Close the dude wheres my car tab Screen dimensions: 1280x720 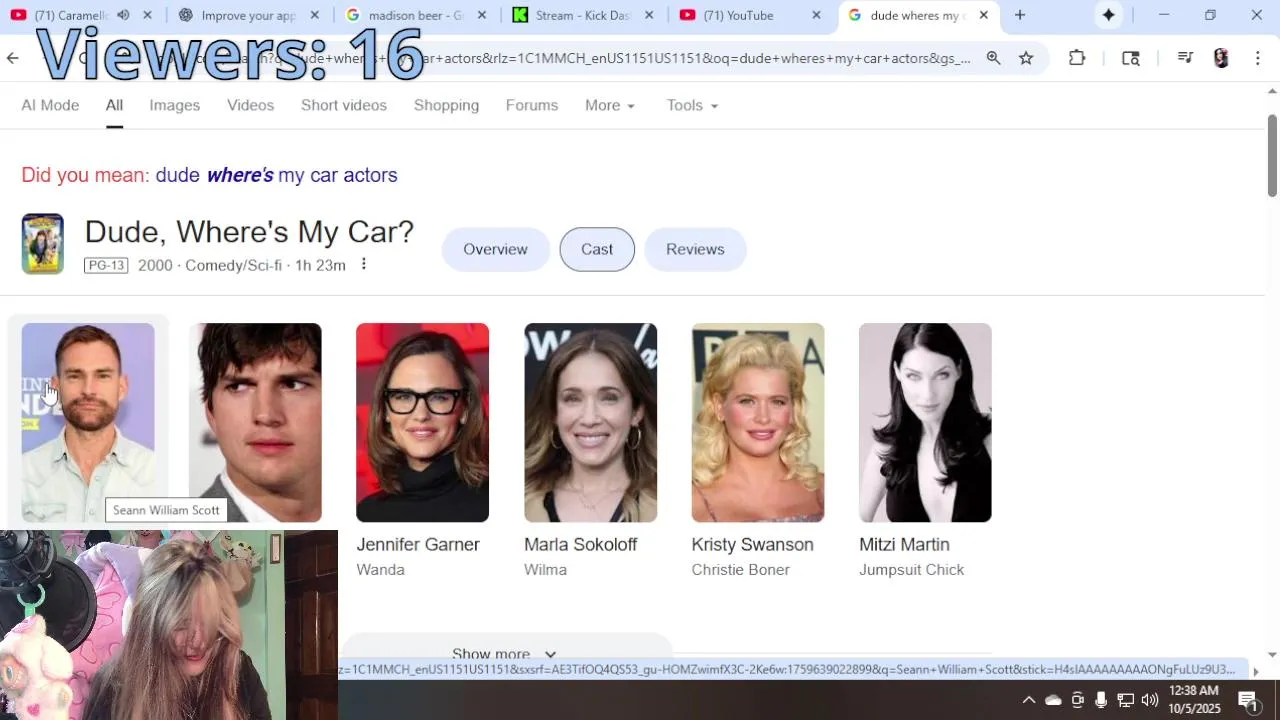(983, 15)
